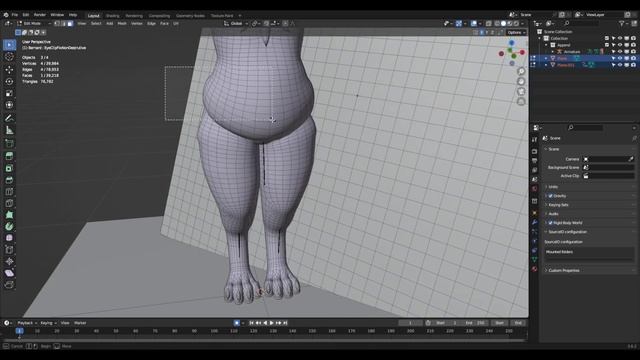Select the Annotate pencil tool

[x=9, y=118]
